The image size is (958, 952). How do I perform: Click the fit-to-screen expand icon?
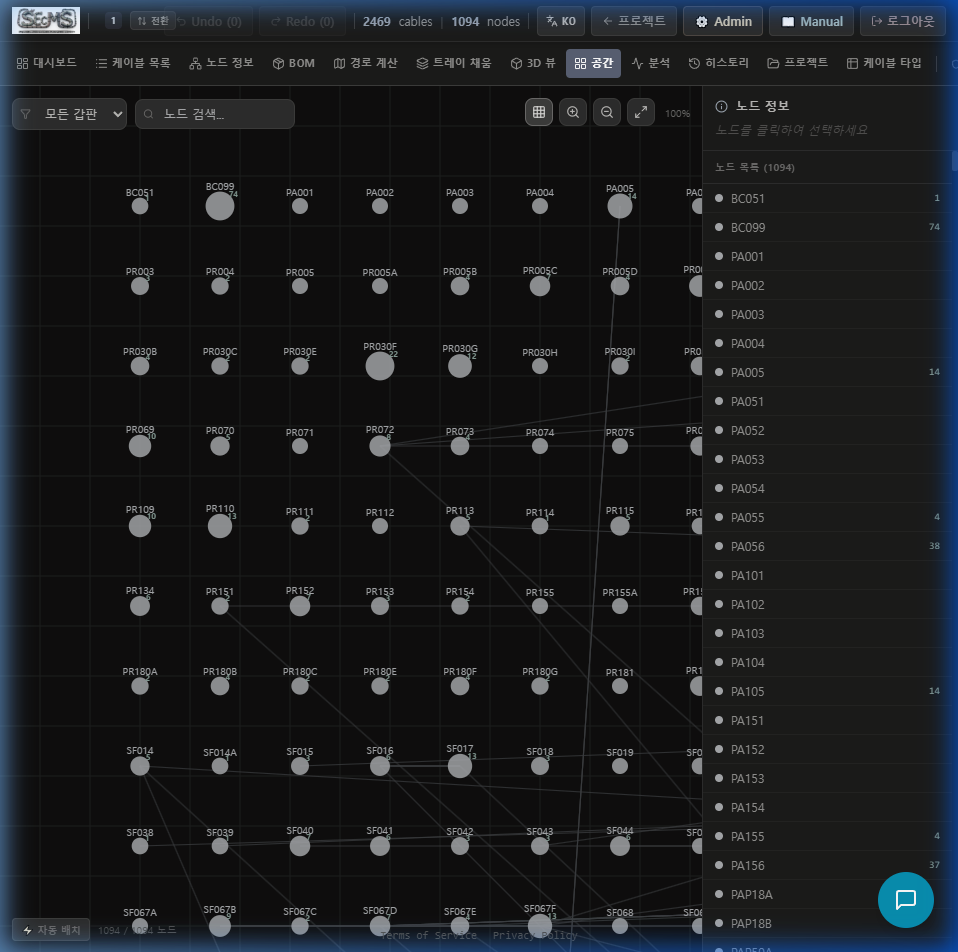point(641,112)
